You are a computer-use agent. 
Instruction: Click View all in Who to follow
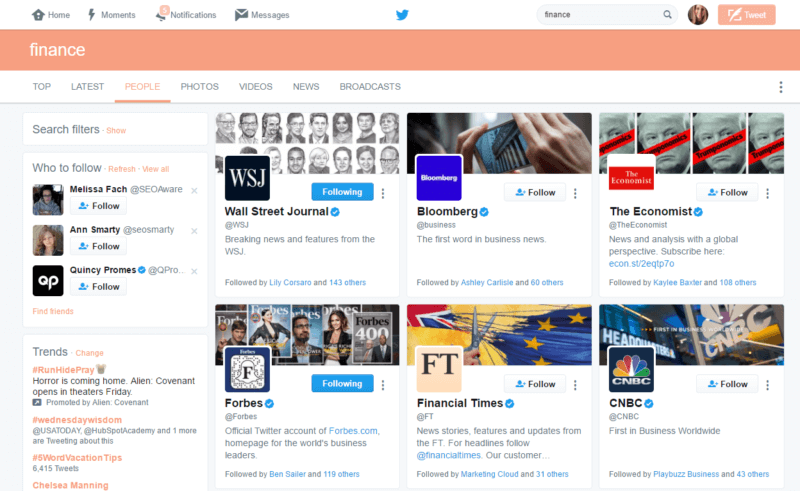(x=156, y=169)
